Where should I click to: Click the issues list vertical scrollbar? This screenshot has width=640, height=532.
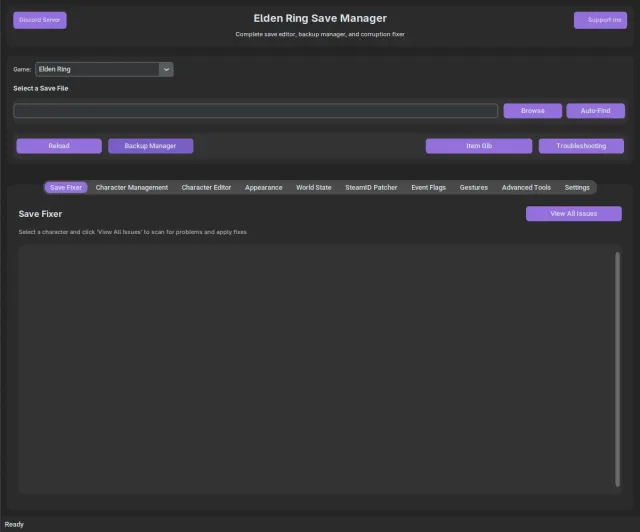pyautogui.click(x=617, y=369)
